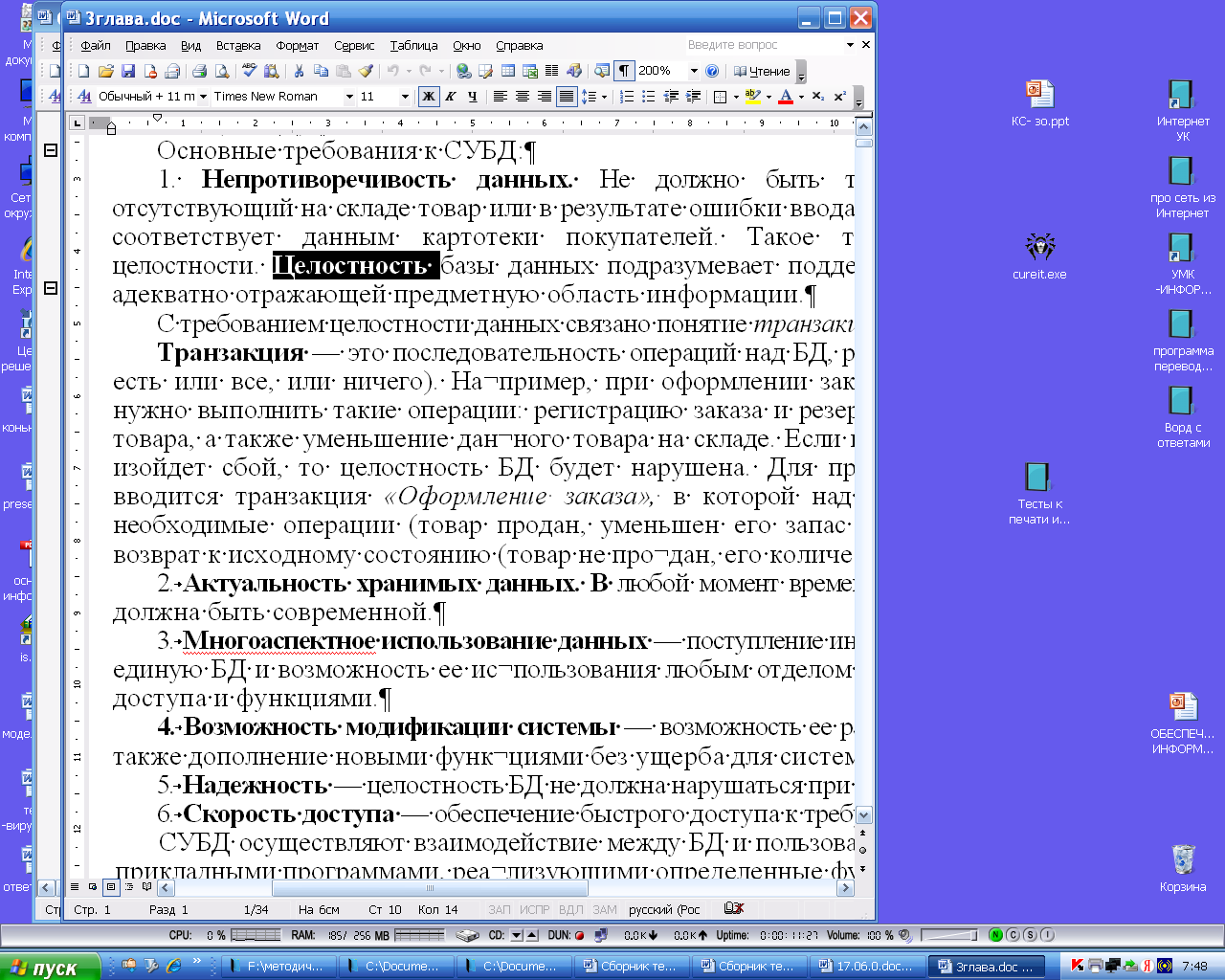This screenshot has width=1225, height=980.
Task: Open the Файл menu
Action: click(96, 45)
